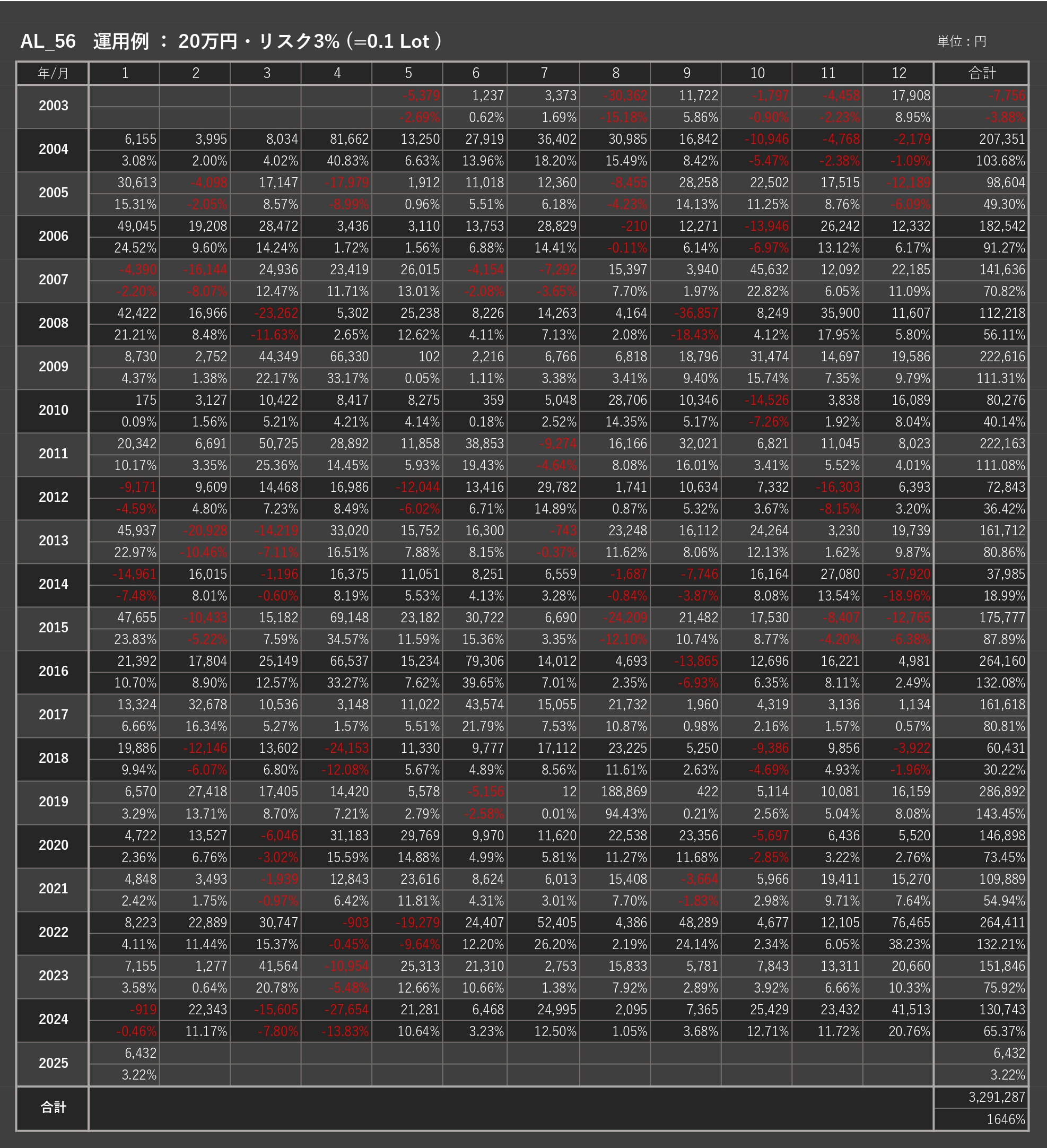The image size is (1047, 1148).
Task: Select the 単位:円 unit label
Action: click(961, 41)
